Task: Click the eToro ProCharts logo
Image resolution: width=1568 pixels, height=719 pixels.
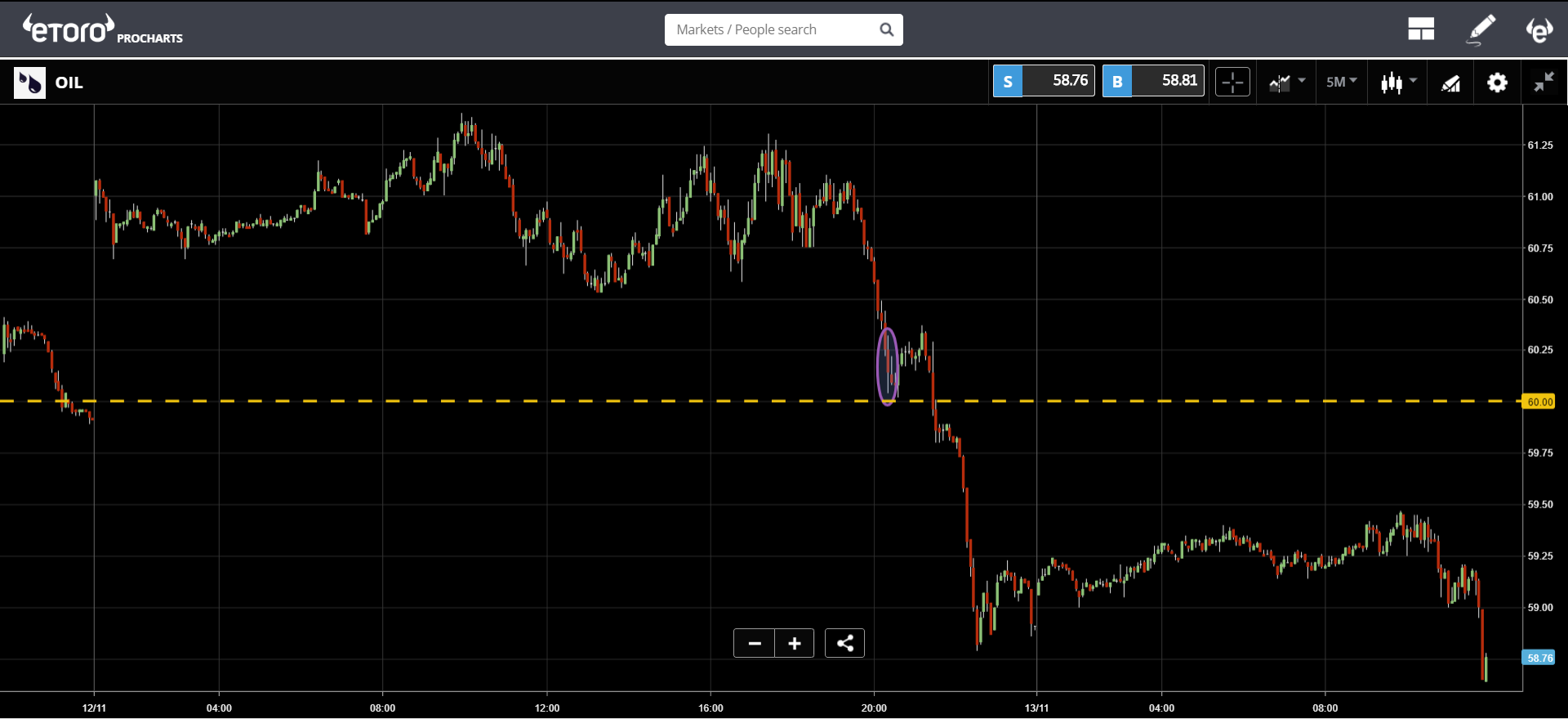Action: [102, 29]
